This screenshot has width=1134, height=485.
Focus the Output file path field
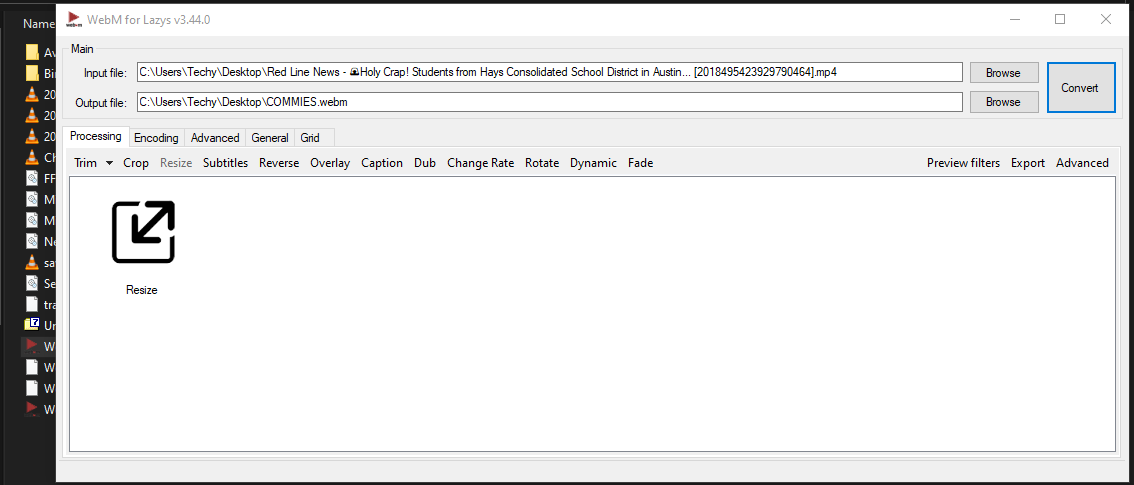(x=550, y=102)
